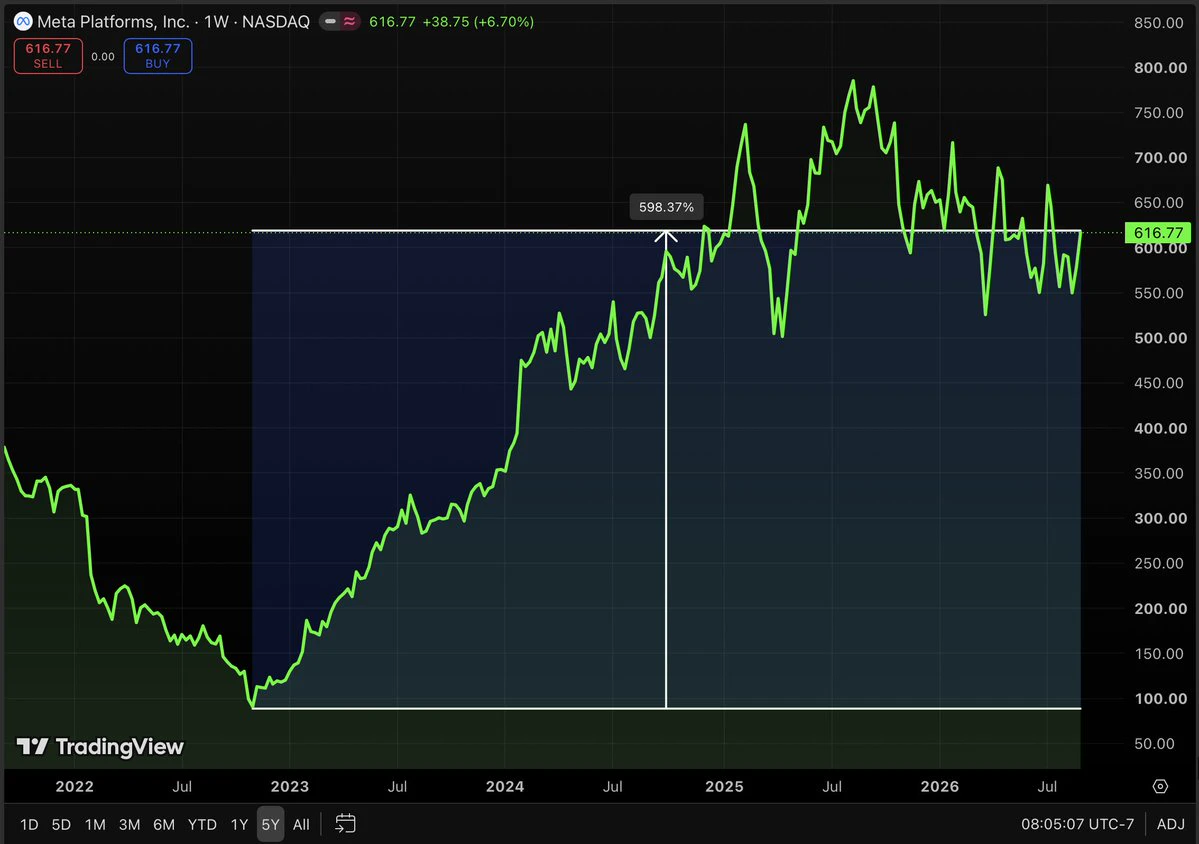The width and height of the screenshot is (1199, 844).
Task: Click the 100.00 price axis label
Action: tap(1160, 699)
